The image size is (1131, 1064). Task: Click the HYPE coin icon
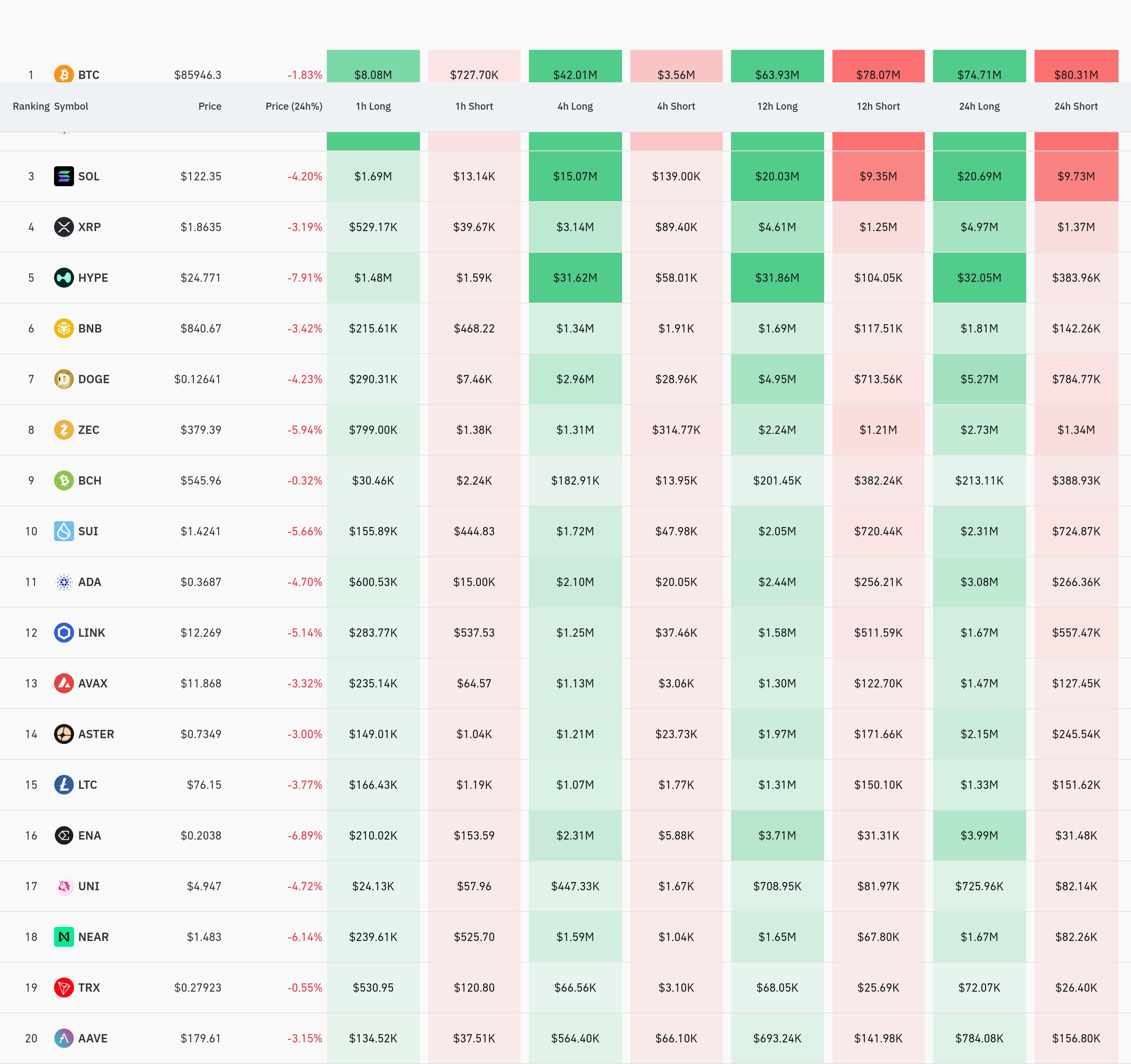click(64, 278)
